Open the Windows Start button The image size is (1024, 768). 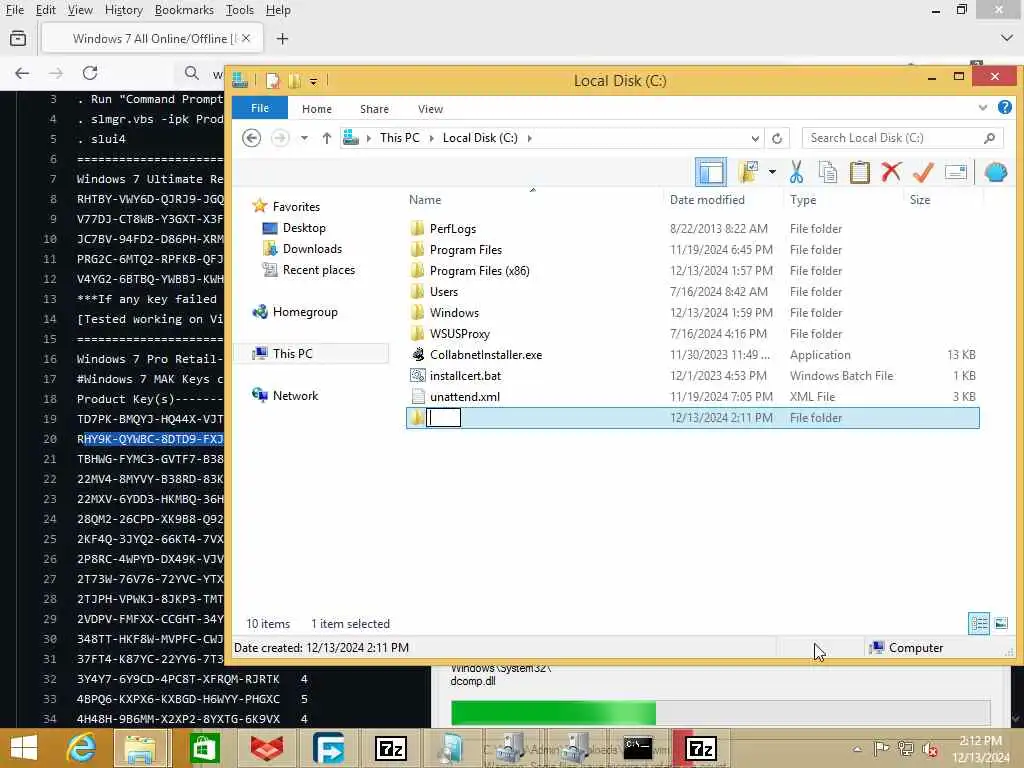point(24,748)
